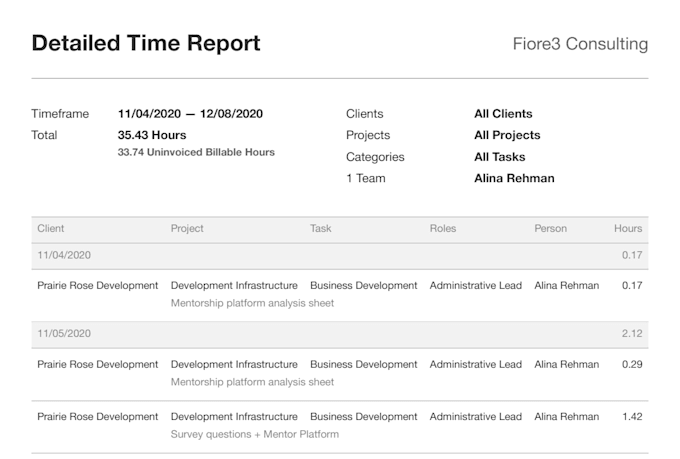The width and height of the screenshot is (680, 459).
Task: Click the Task column header
Action: click(x=320, y=229)
